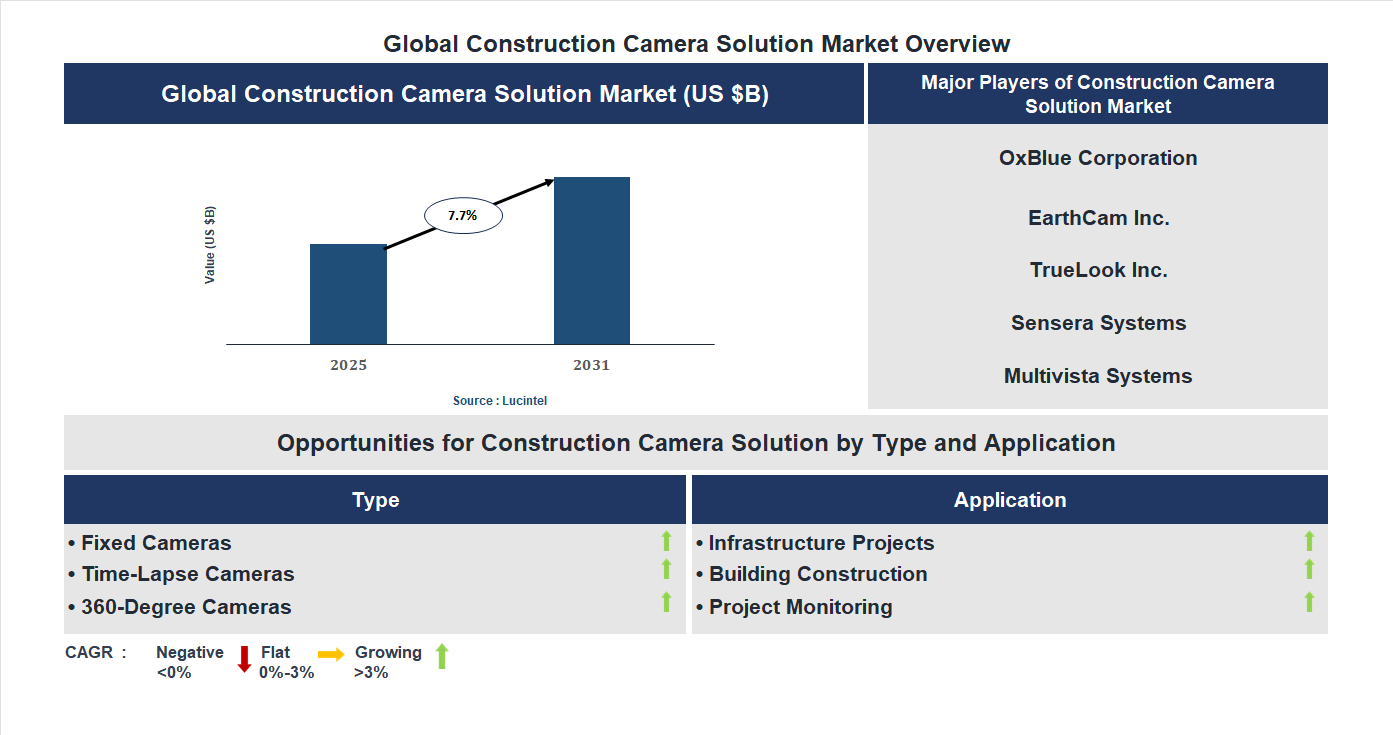Click the red Negative CAGR arrow in legend
The height and width of the screenshot is (735, 1393).
click(243, 660)
